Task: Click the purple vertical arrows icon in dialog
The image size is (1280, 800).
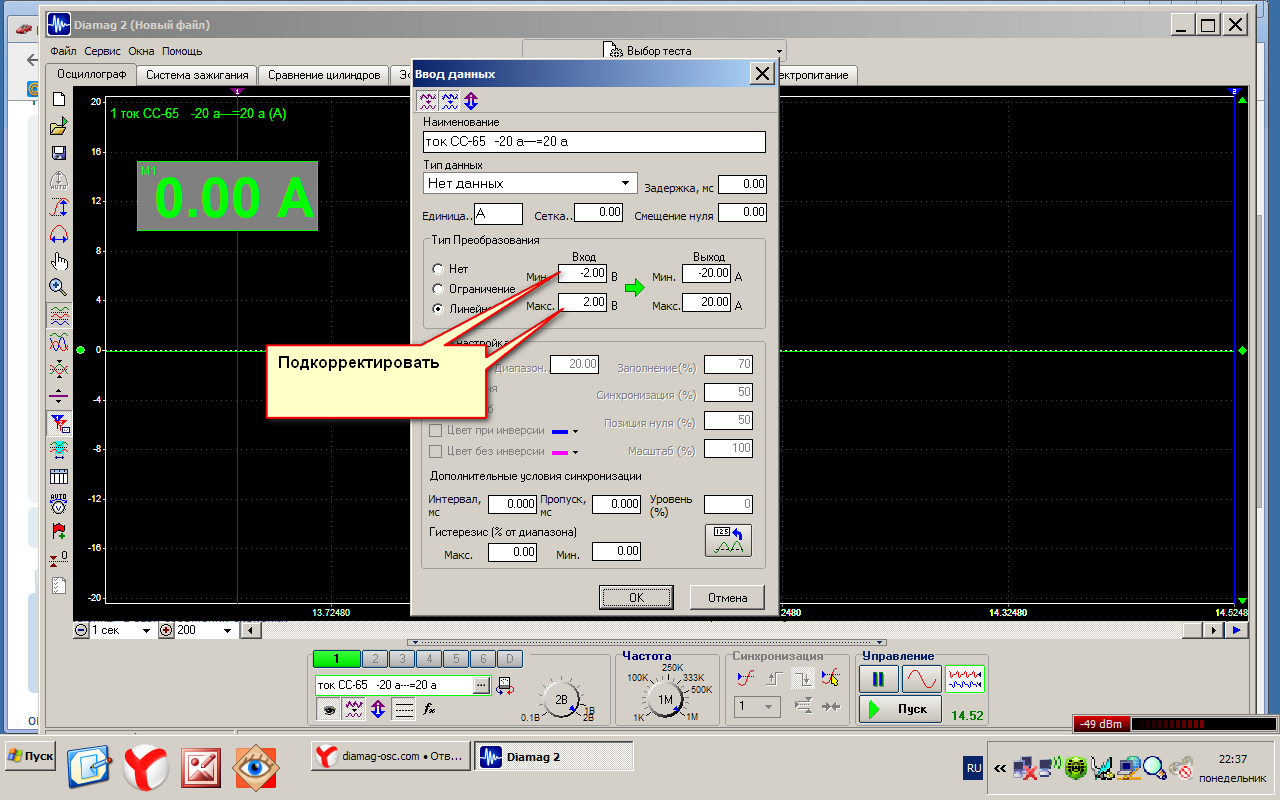Action: click(x=471, y=100)
